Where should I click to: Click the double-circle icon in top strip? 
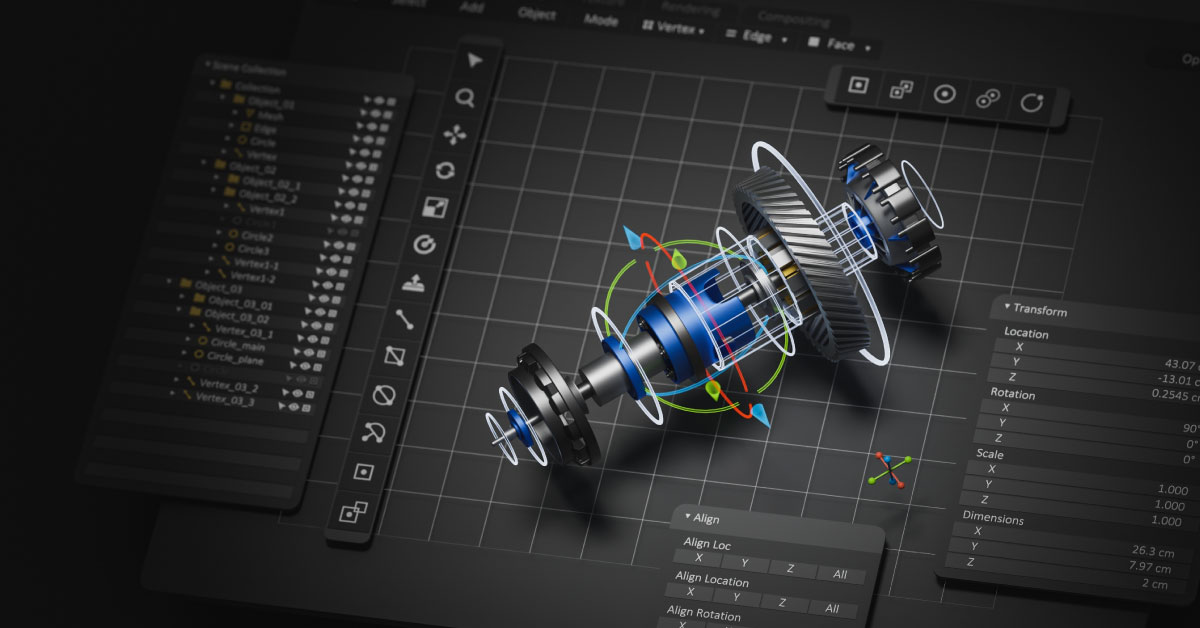point(988,99)
